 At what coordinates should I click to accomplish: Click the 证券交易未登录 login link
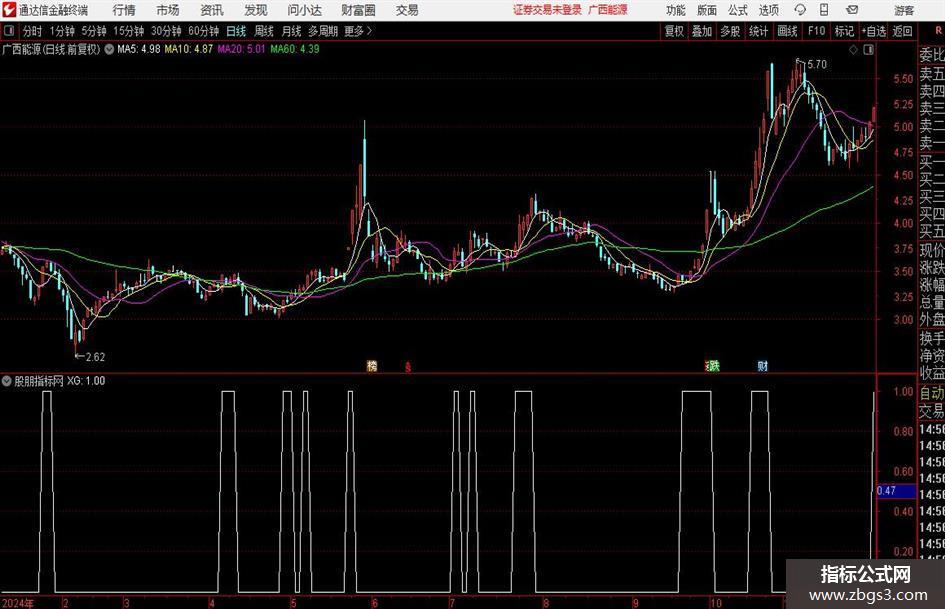(548, 10)
